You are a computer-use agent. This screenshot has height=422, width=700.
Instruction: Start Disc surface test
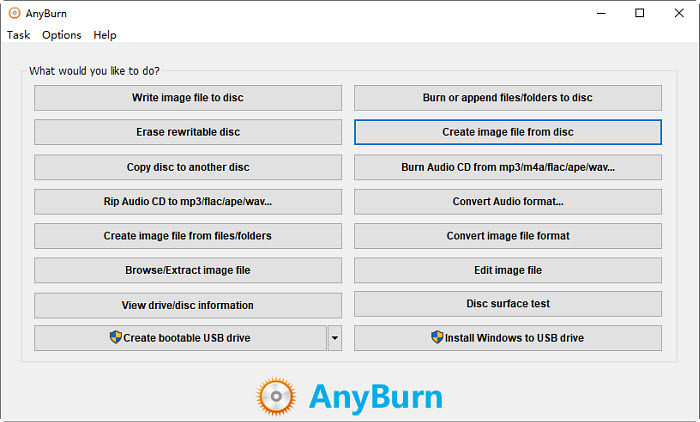(x=508, y=304)
